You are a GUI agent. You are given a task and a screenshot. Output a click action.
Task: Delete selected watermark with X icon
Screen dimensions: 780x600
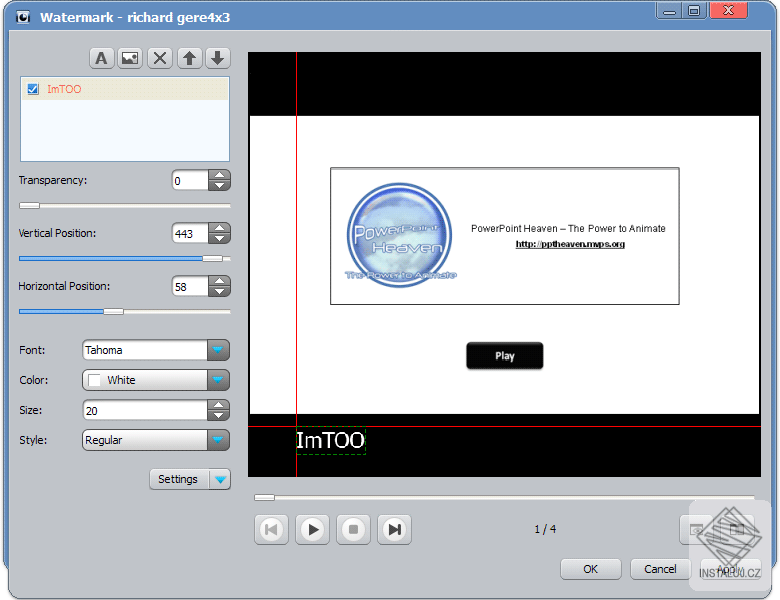tap(160, 58)
